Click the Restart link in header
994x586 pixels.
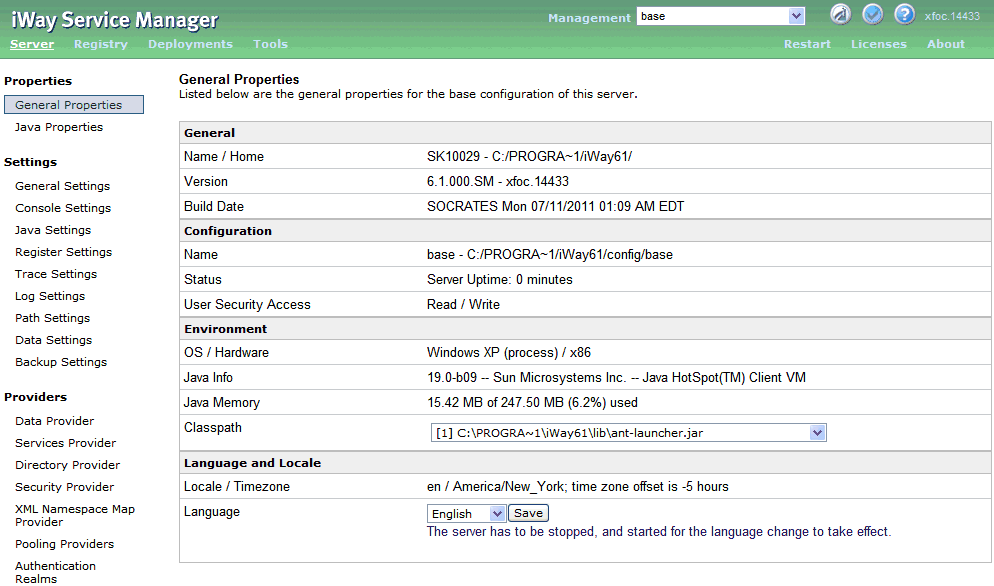(x=807, y=44)
